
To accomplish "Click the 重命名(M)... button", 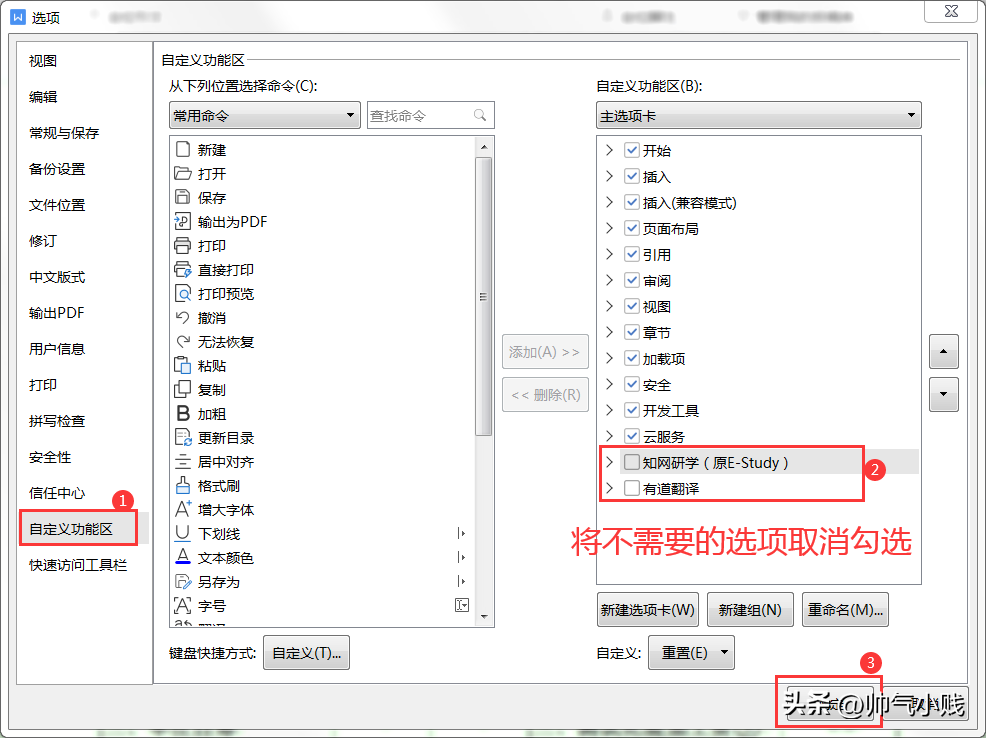I will (x=845, y=610).
